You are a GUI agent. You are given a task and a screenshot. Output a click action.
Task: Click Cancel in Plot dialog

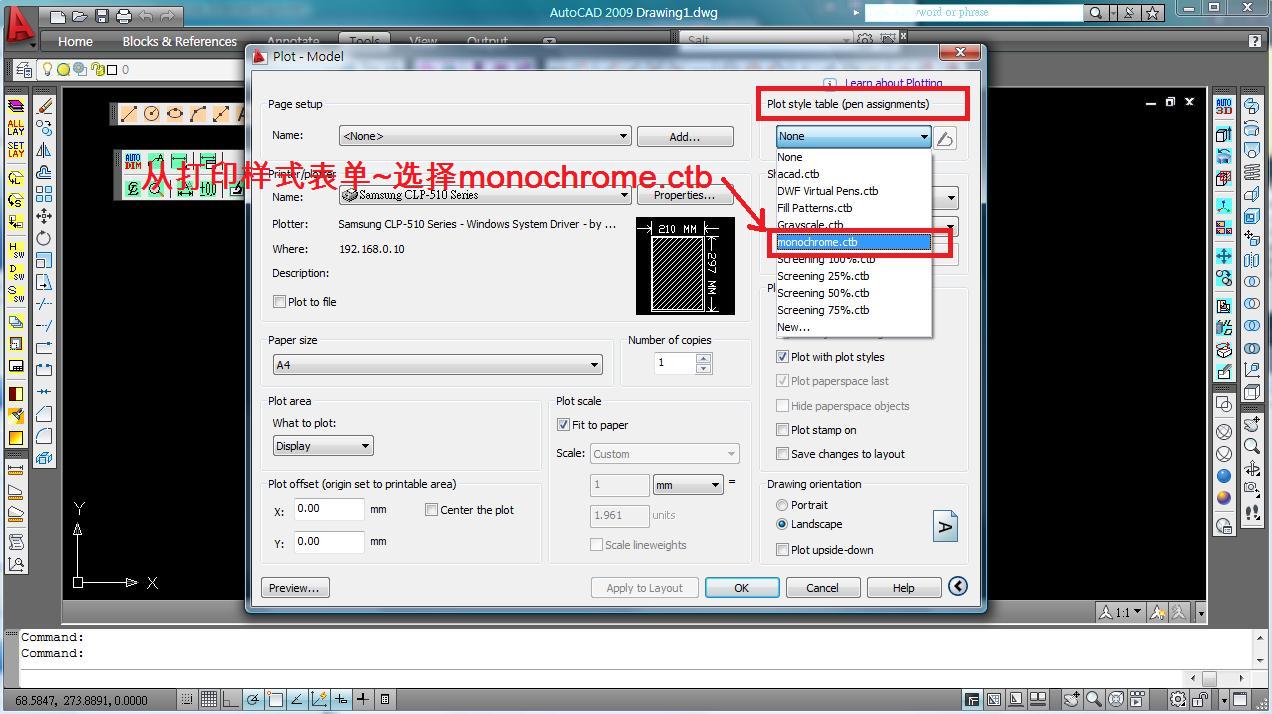coord(823,588)
